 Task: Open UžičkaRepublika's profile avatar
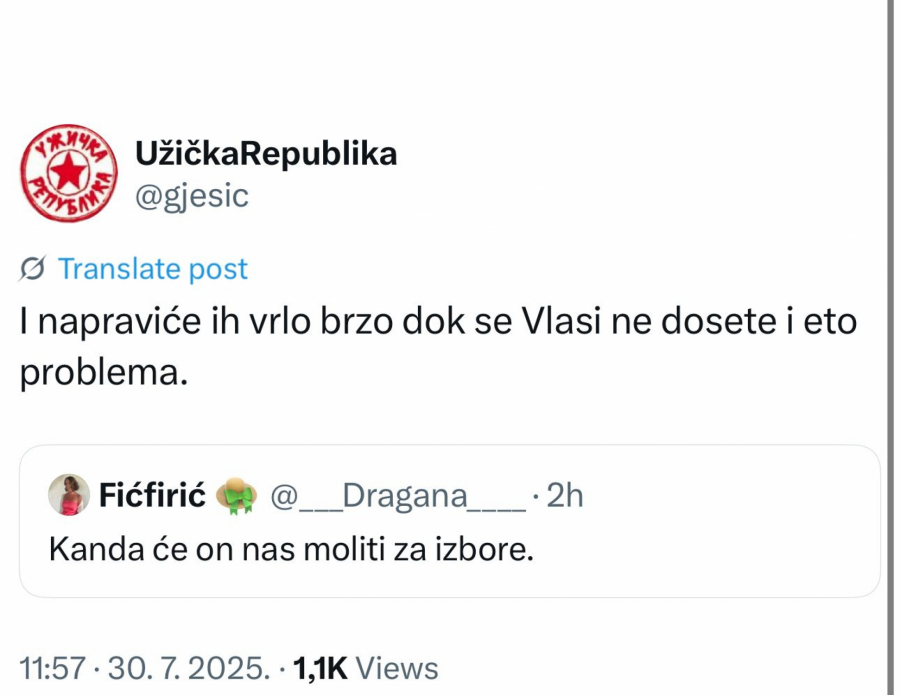[68, 171]
